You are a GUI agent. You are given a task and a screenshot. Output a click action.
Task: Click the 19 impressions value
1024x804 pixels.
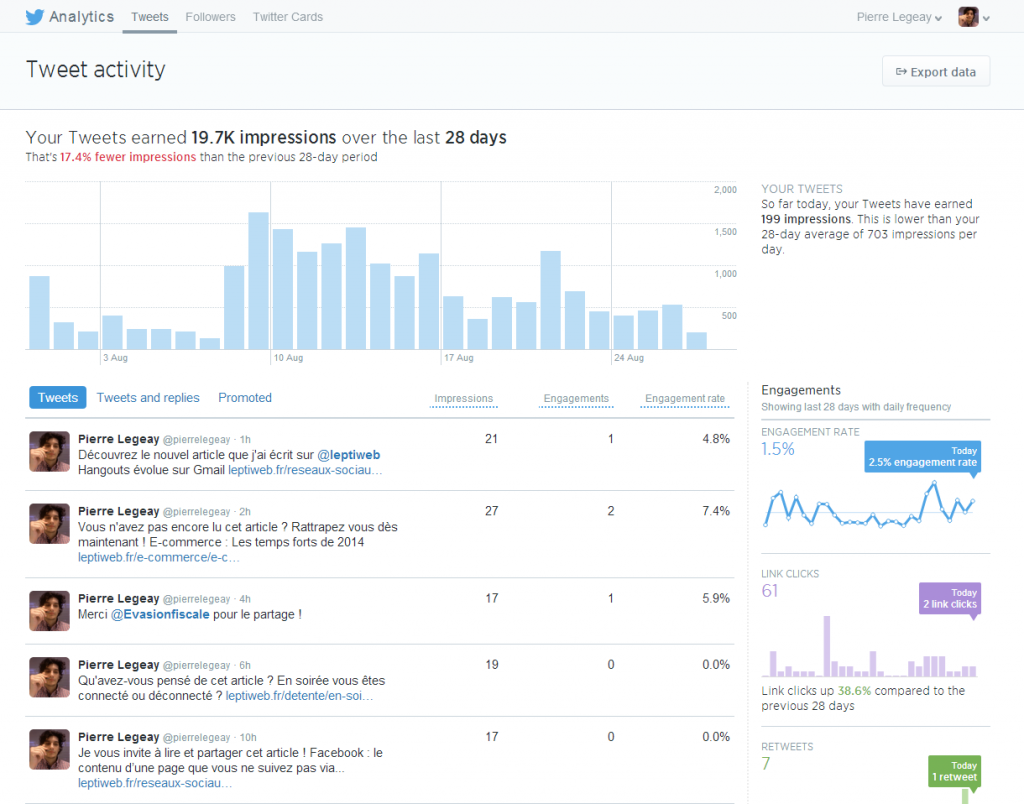[x=492, y=664]
